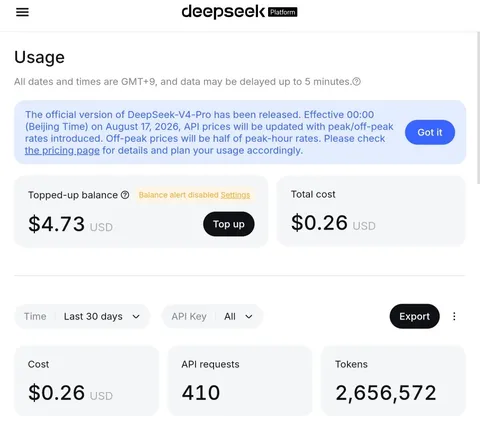The height and width of the screenshot is (431, 480).
Task: Open the pricing page link
Action: pyautogui.click(x=62, y=151)
